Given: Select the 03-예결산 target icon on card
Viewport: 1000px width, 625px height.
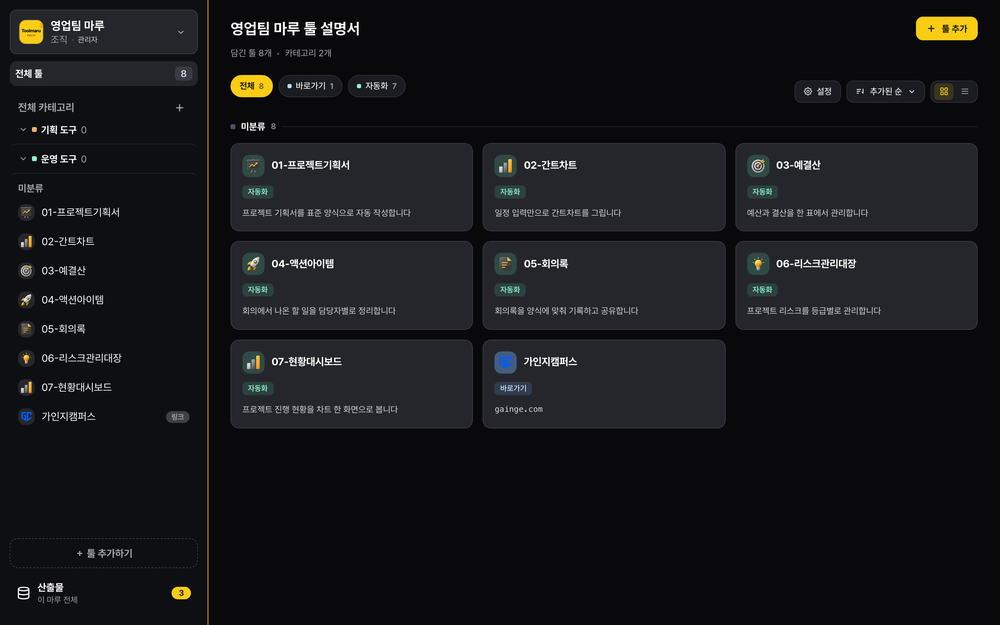Looking at the screenshot, I should (758, 166).
